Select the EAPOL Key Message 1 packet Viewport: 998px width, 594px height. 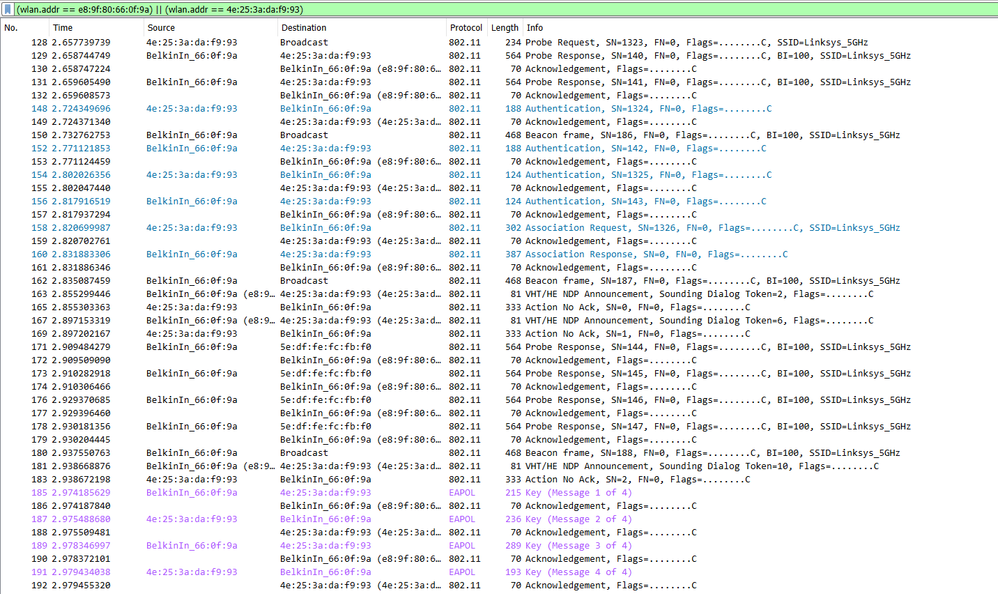coord(300,494)
